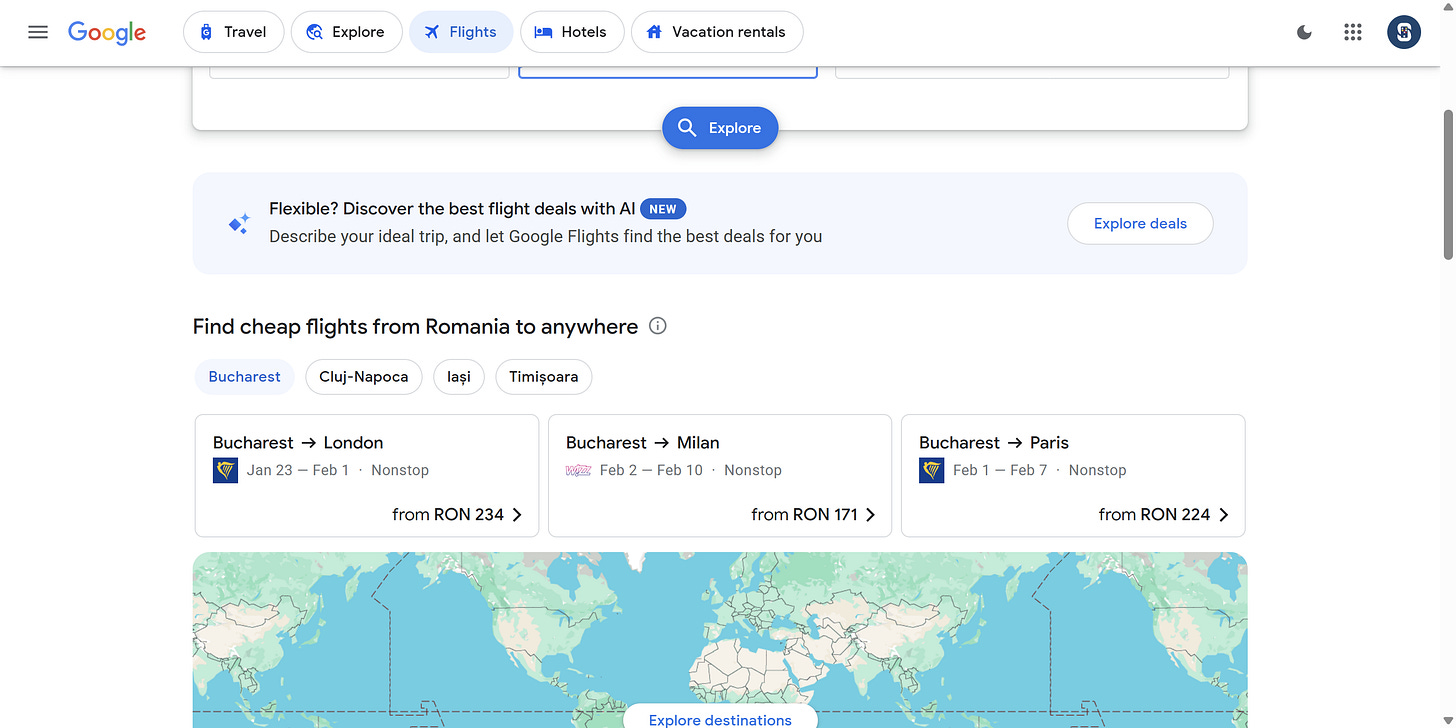Click the Google logo
This screenshot has width=1456, height=728.
[x=107, y=32]
